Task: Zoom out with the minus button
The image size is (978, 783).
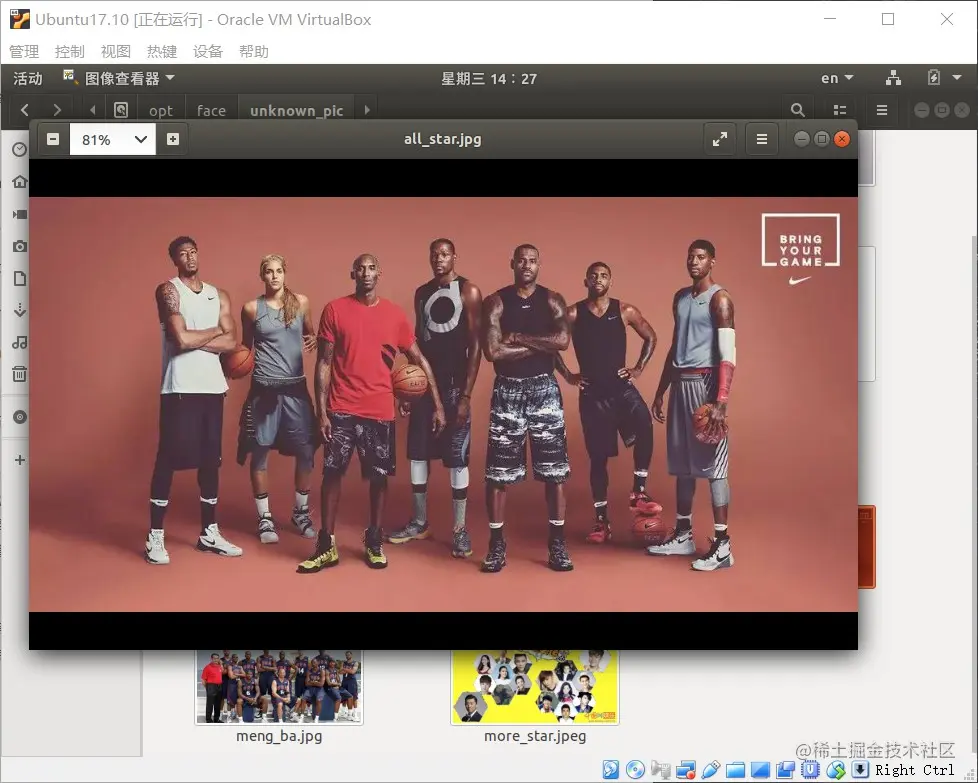Action: click(x=53, y=139)
